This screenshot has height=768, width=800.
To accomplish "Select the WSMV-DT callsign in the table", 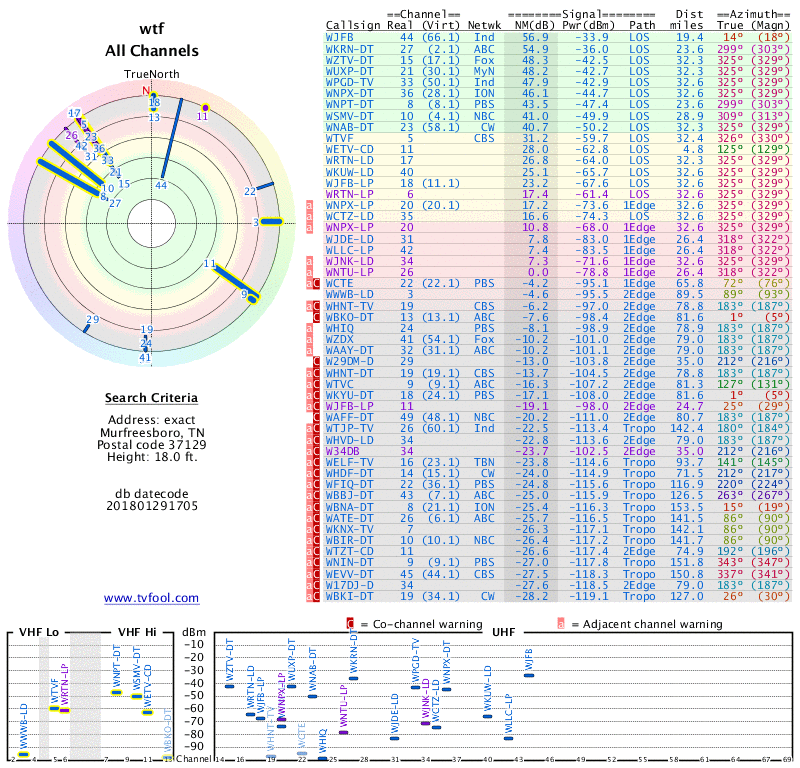I will tap(349, 116).
